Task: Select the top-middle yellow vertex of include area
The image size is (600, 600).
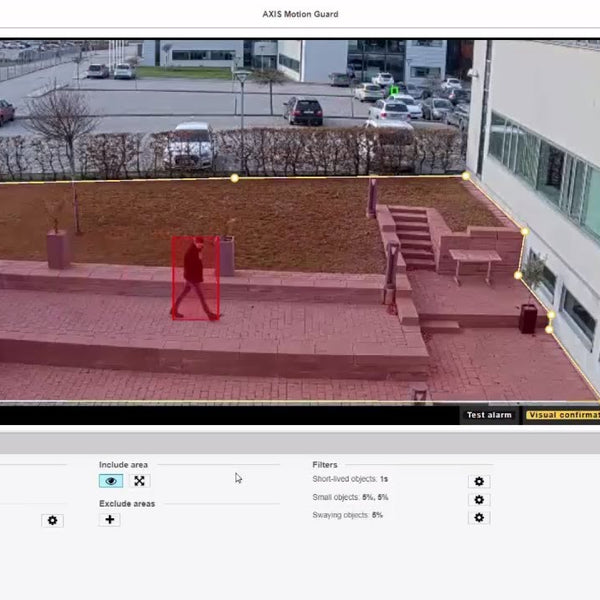Action: coord(235,178)
